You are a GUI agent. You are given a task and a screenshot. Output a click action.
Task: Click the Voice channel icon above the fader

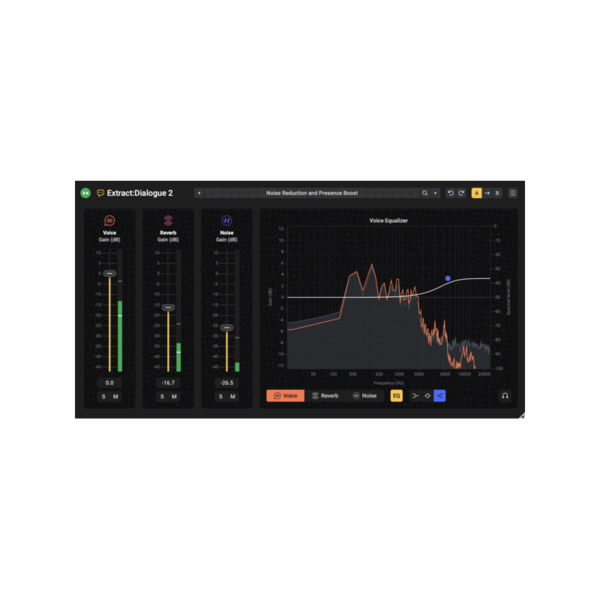click(109, 220)
